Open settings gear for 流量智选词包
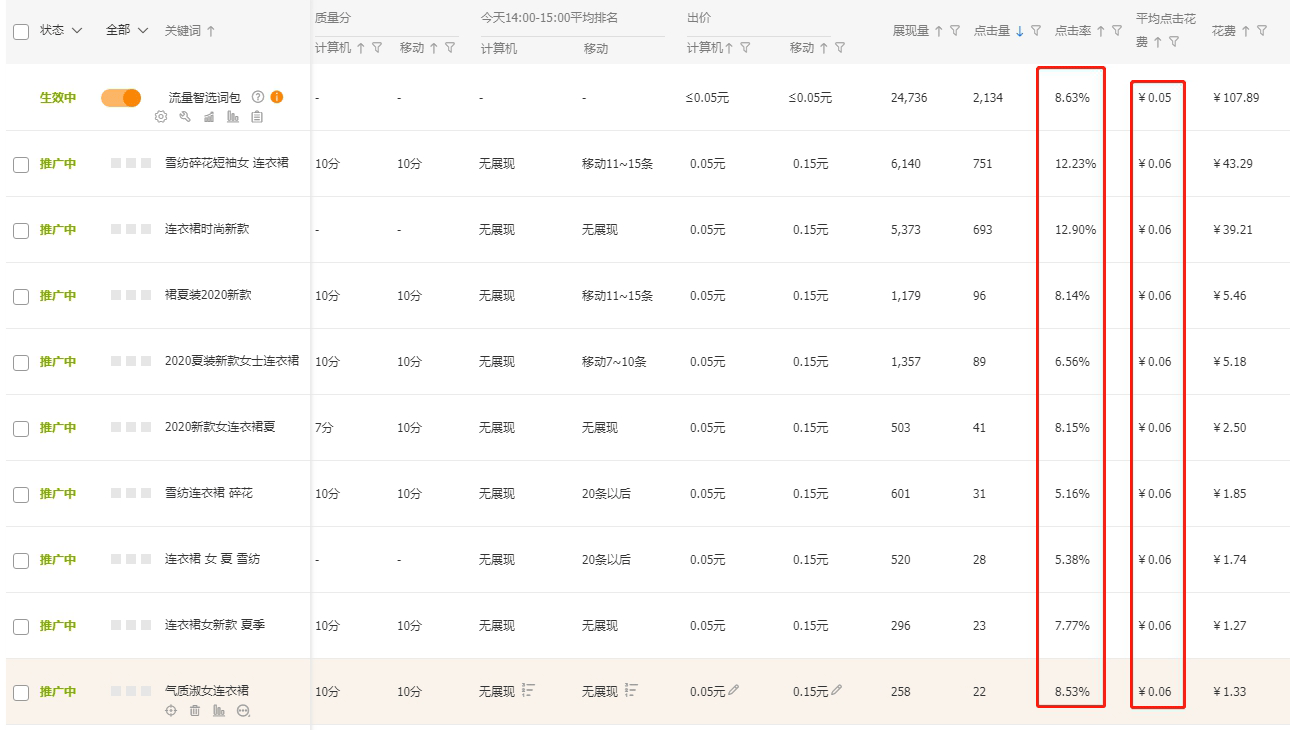 [161, 117]
